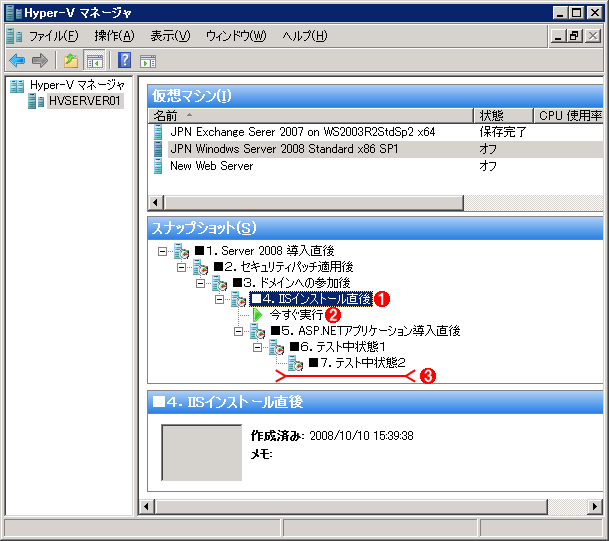Image resolution: width=609 pixels, height=541 pixels.
Task: Click the green play icon beside 今すぐ実行
Action: point(257,315)
